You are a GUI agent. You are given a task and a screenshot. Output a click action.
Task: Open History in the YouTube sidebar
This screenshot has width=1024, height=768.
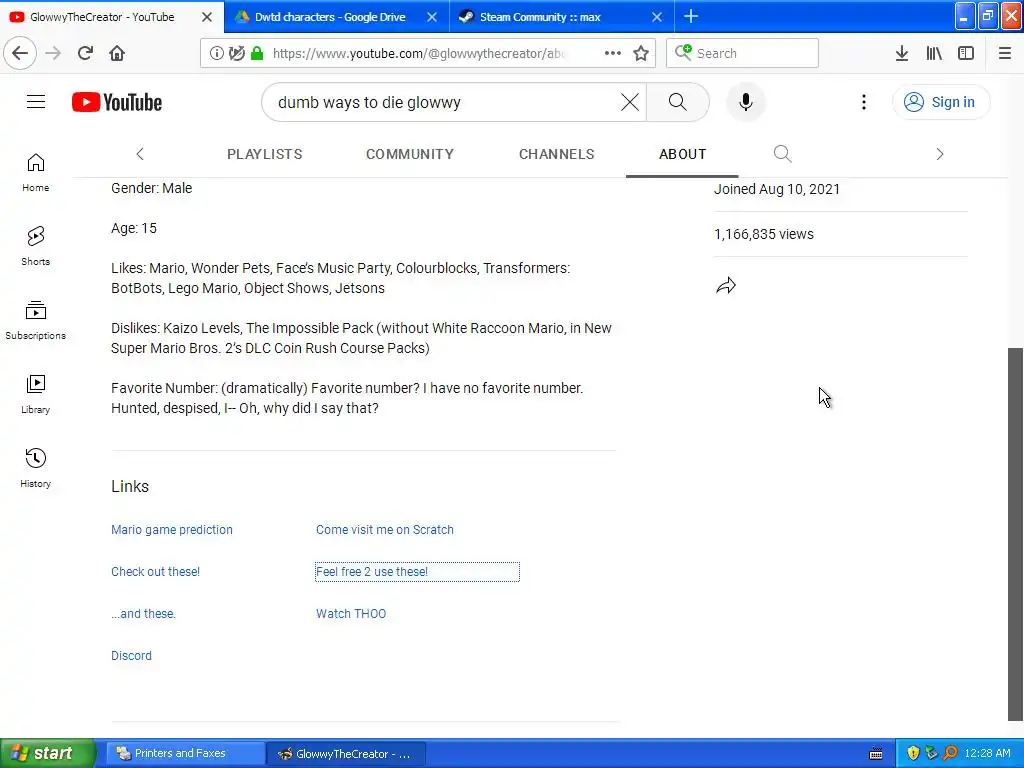tap(35, 468)
